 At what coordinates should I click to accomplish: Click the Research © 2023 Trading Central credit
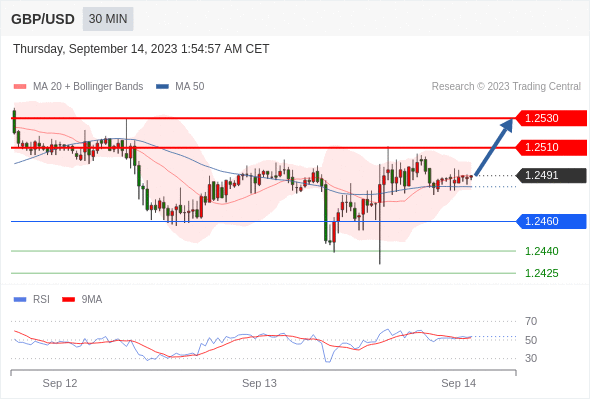506,87
